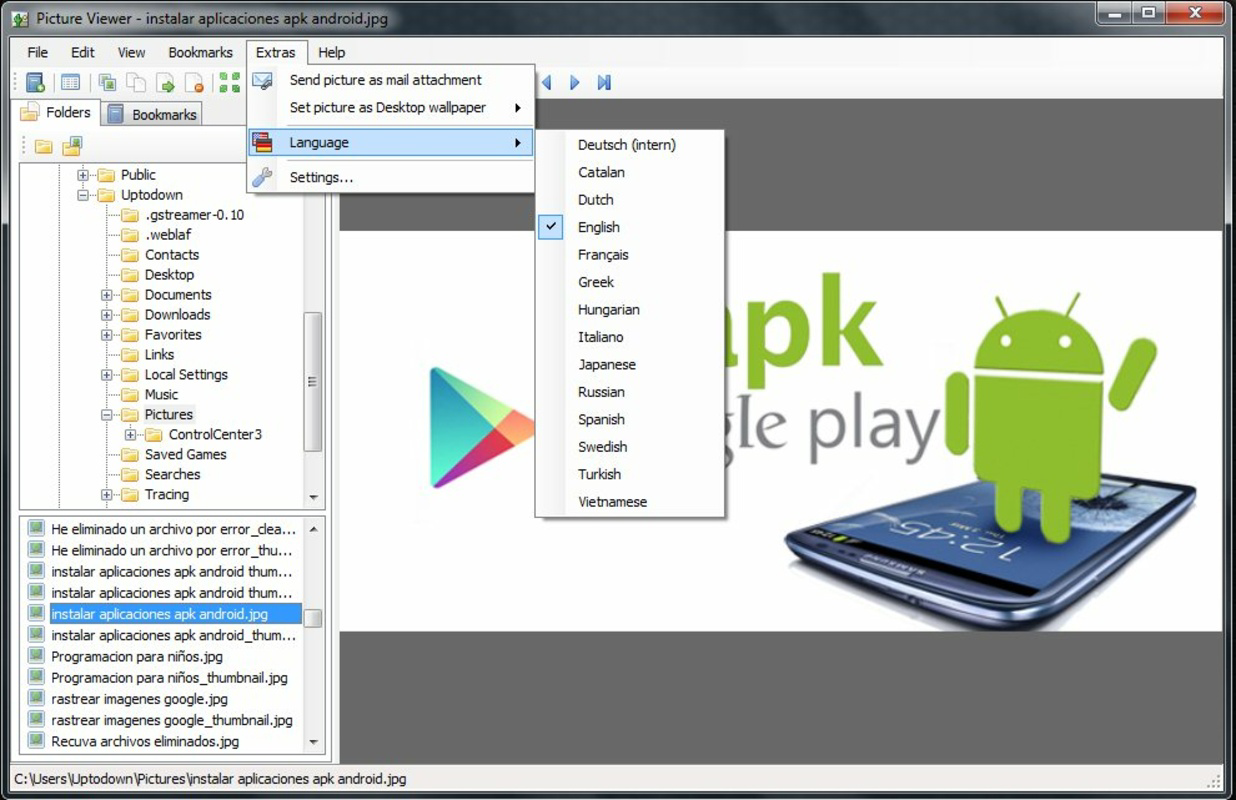The image size is (1236, 800).
Task: Click the plain yellow folder icon below Folders tab
Action: tap(43, 147)
